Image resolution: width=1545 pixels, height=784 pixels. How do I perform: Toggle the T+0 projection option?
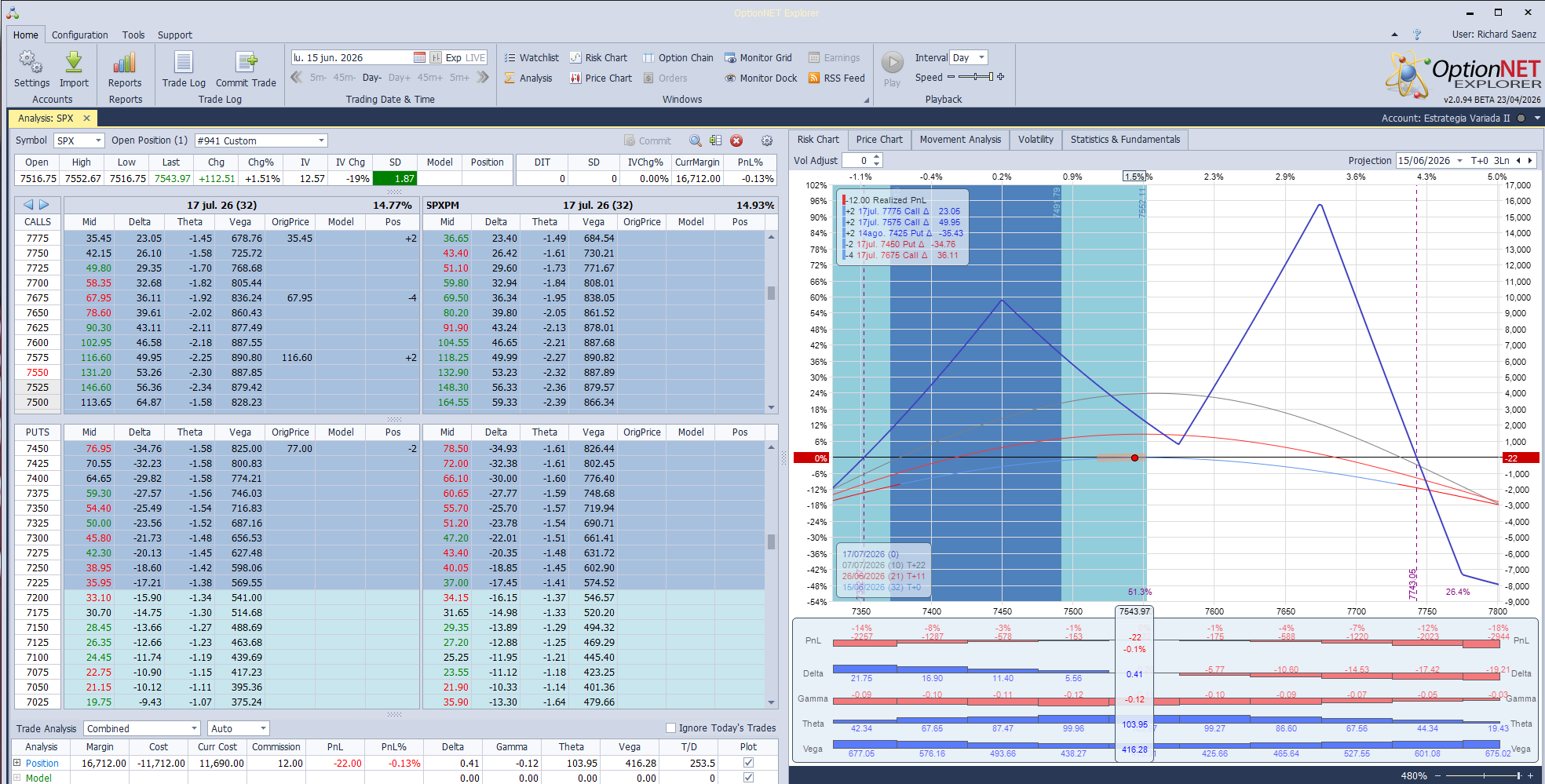pyautogui.click(x=1479, y=160)
